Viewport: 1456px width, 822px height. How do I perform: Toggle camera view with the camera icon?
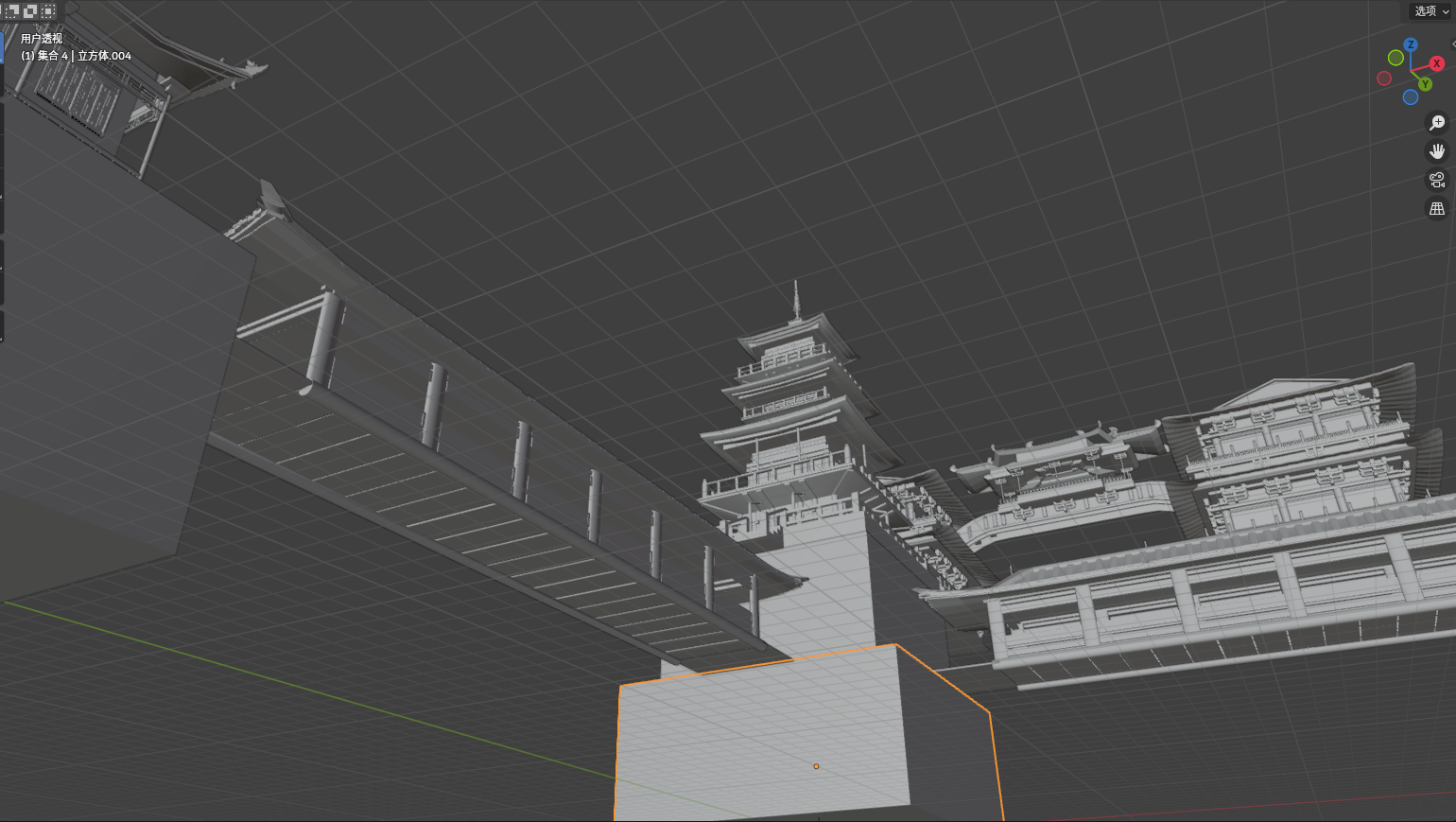1437,180
